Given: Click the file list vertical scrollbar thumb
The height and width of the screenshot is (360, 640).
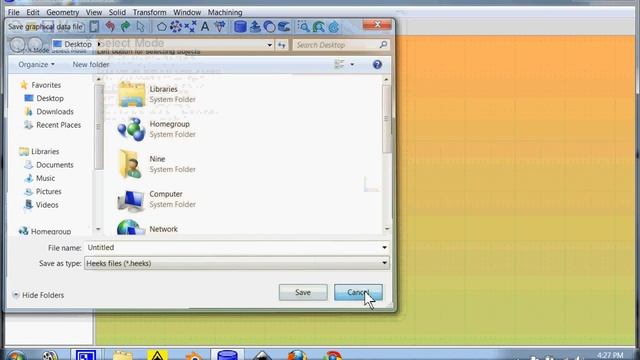Looking at the screenshot, I should 386,119.
